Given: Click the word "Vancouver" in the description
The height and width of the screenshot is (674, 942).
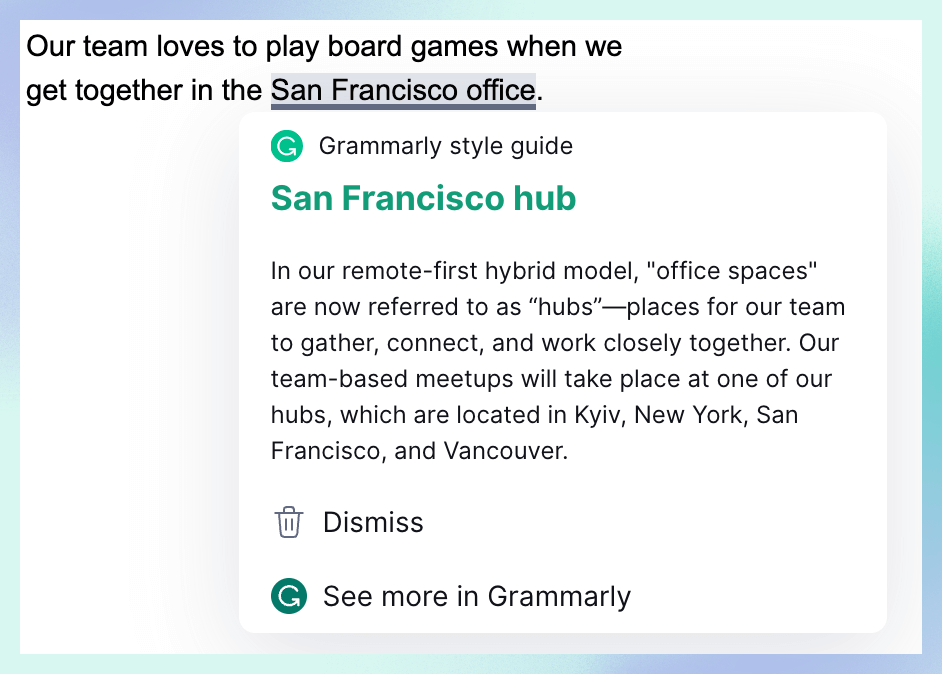Looking at the screenshot, I should 505,451.
